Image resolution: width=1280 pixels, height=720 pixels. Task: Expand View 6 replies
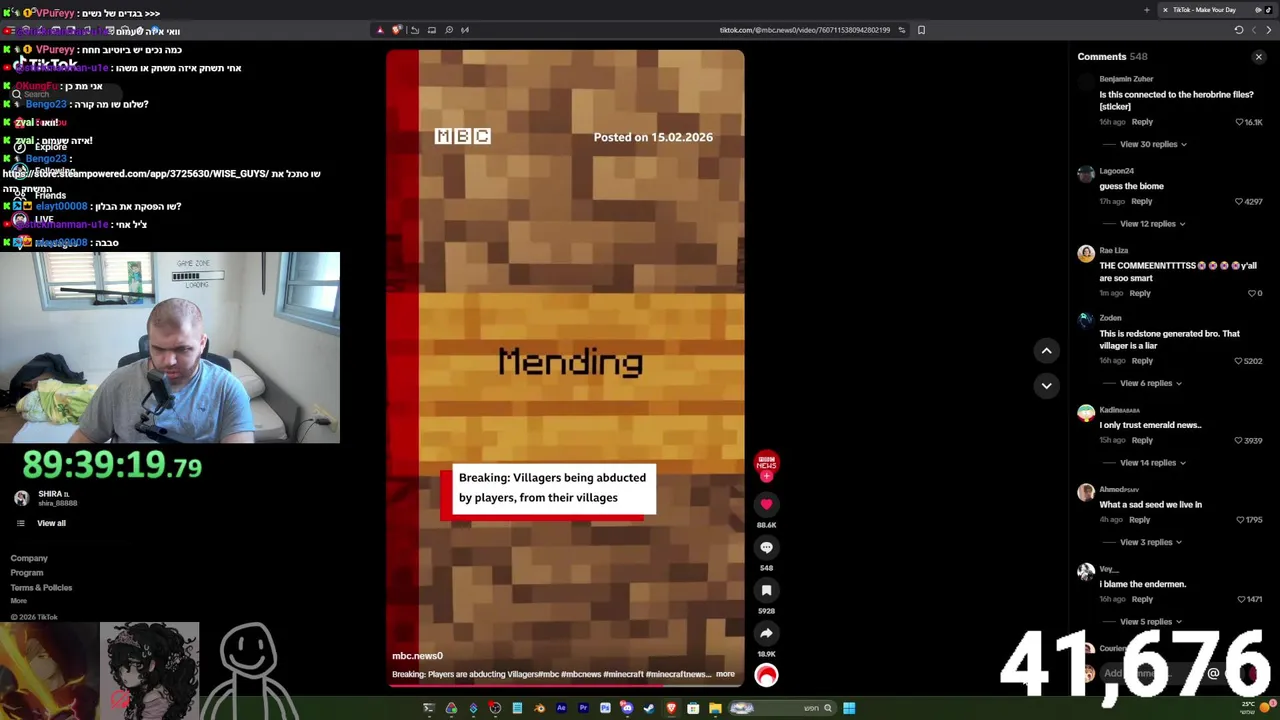coord(1150,383)
